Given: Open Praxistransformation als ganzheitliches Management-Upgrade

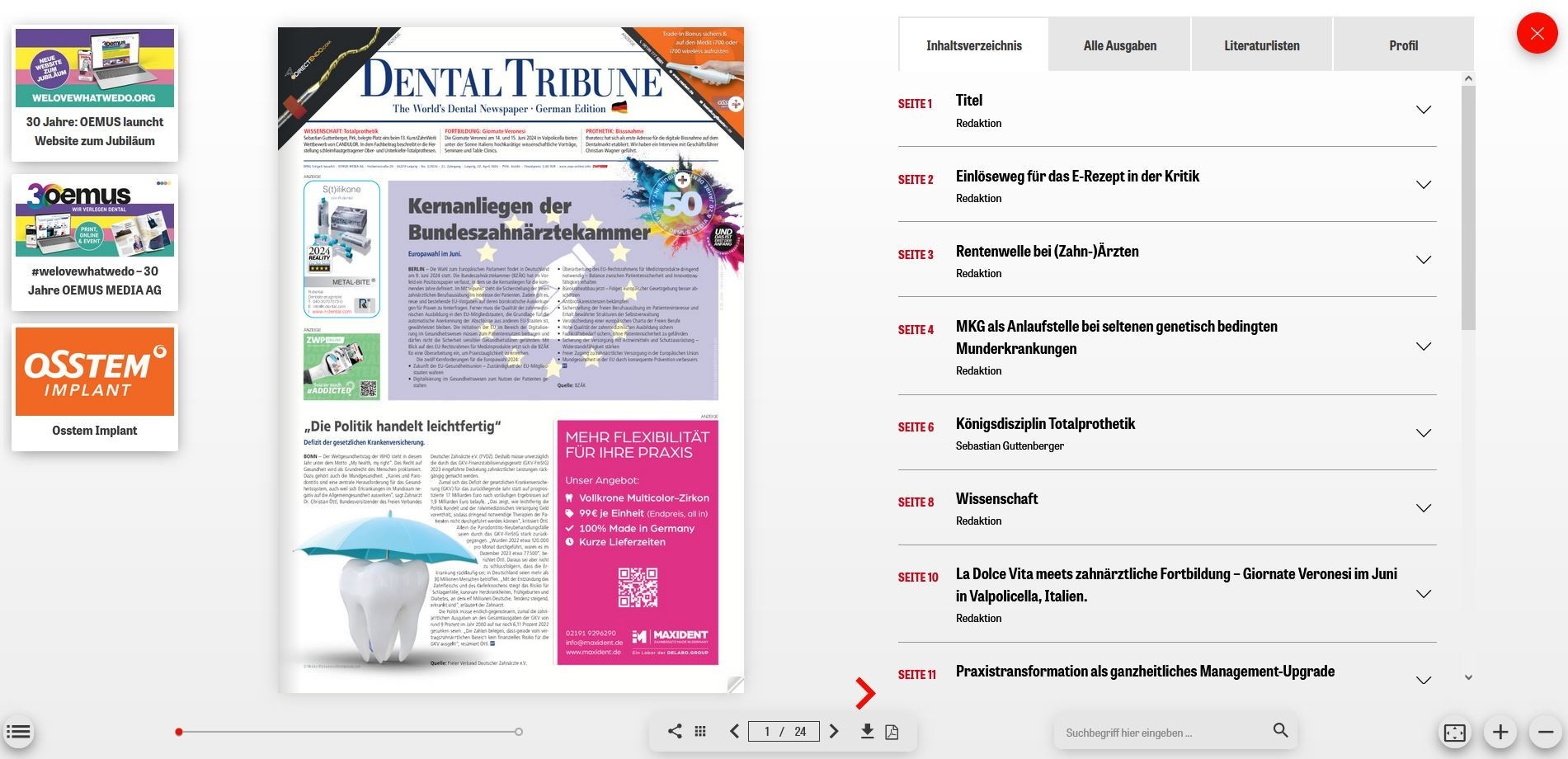Looking at the screenshot, I should 1145,671.
